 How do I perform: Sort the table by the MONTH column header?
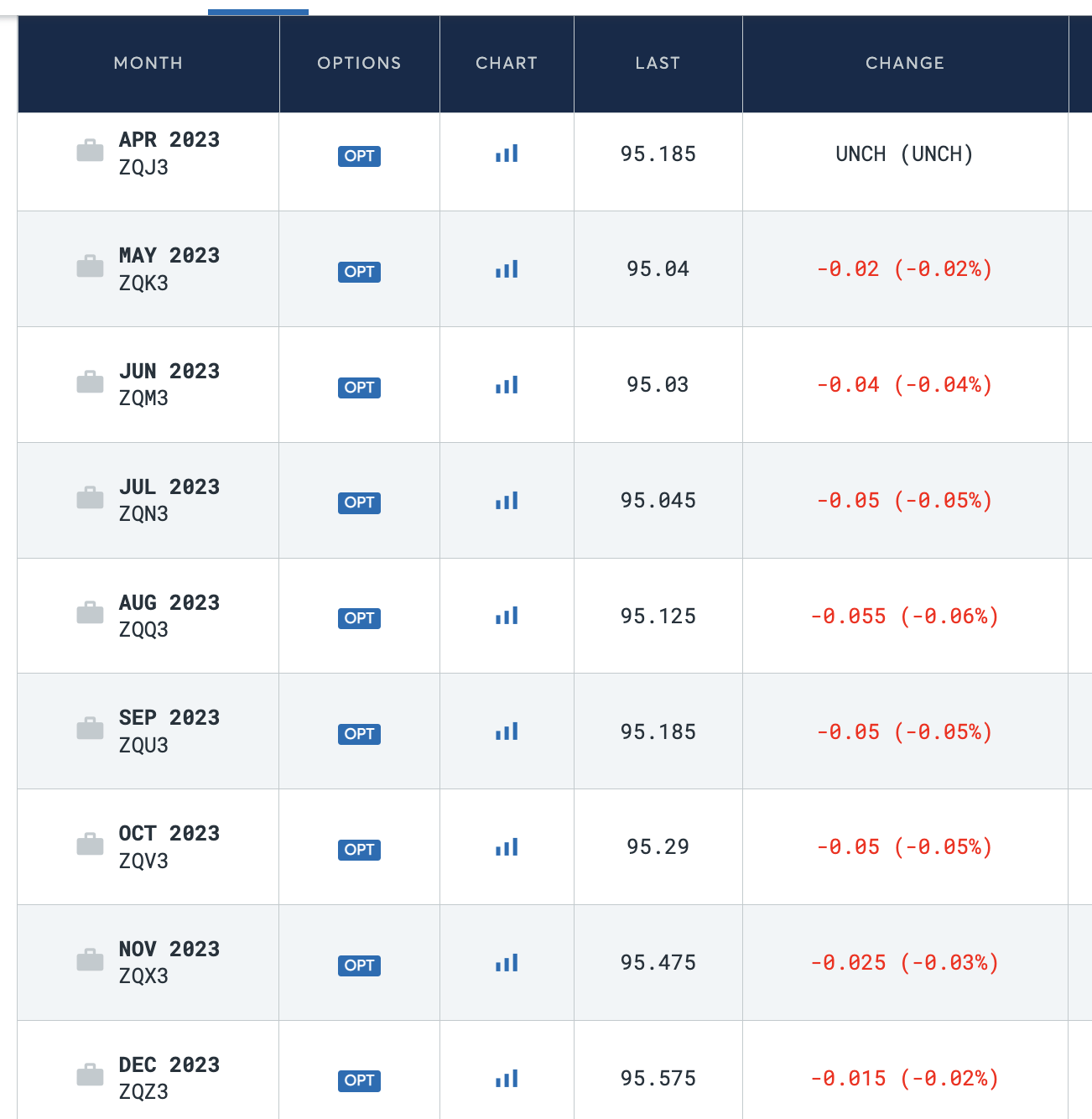(x=148, y=63)
